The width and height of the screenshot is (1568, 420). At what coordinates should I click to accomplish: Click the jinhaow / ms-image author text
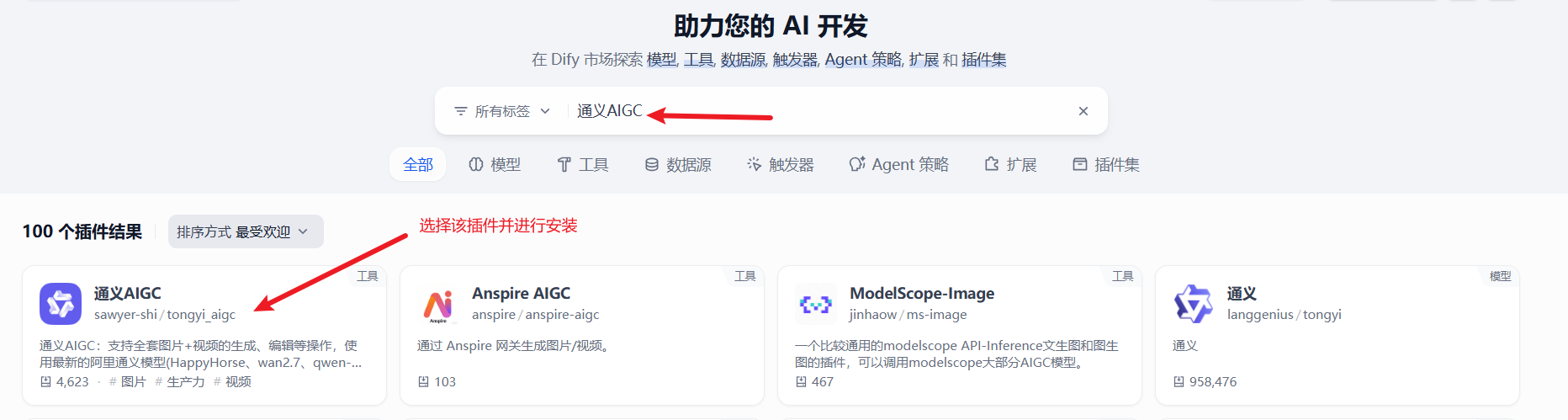pos(908,315)
